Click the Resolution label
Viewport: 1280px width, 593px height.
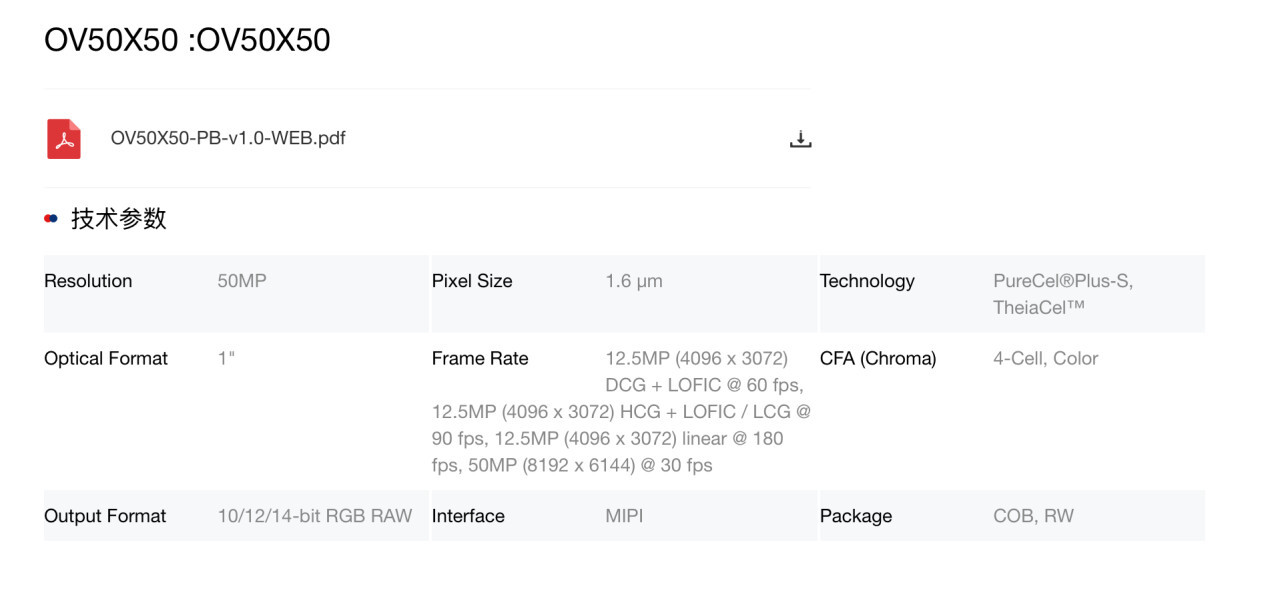[x=88, y=281]
